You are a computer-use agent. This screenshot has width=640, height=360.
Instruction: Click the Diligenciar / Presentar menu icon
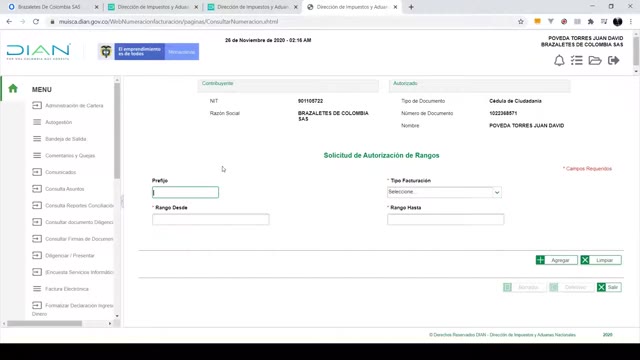pyautogui.click(x=37, y=255)
